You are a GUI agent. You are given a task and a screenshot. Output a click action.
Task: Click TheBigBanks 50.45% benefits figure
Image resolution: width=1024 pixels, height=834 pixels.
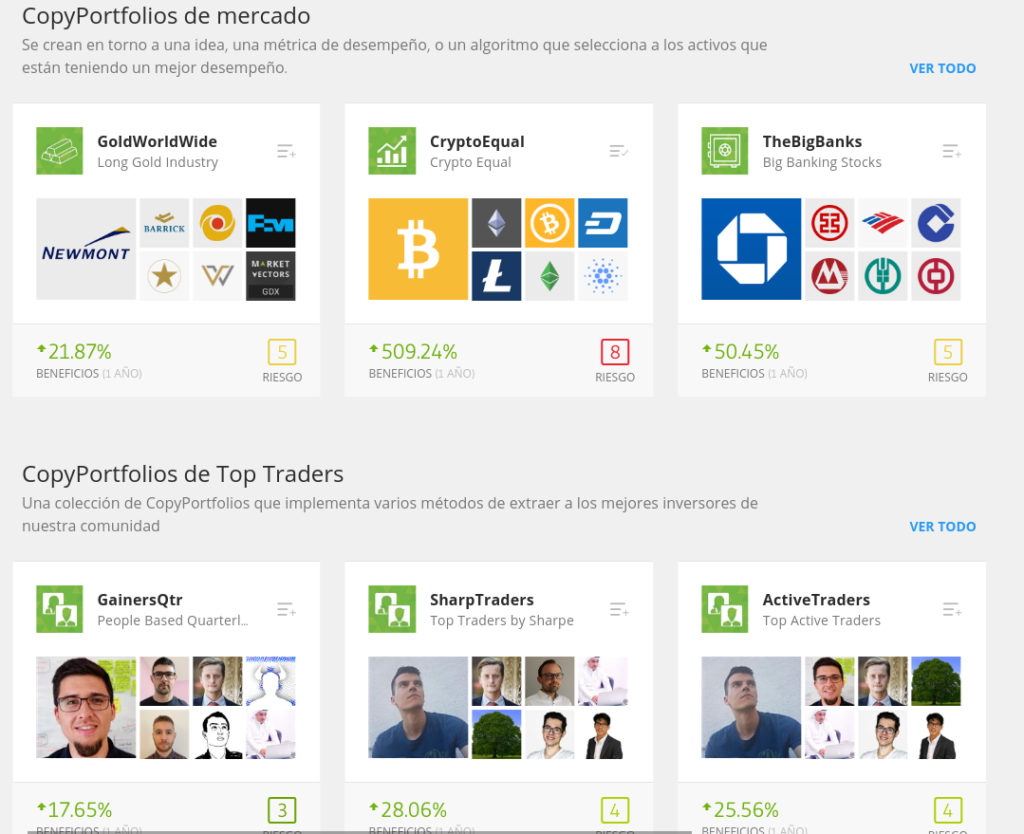click(741, 351)
